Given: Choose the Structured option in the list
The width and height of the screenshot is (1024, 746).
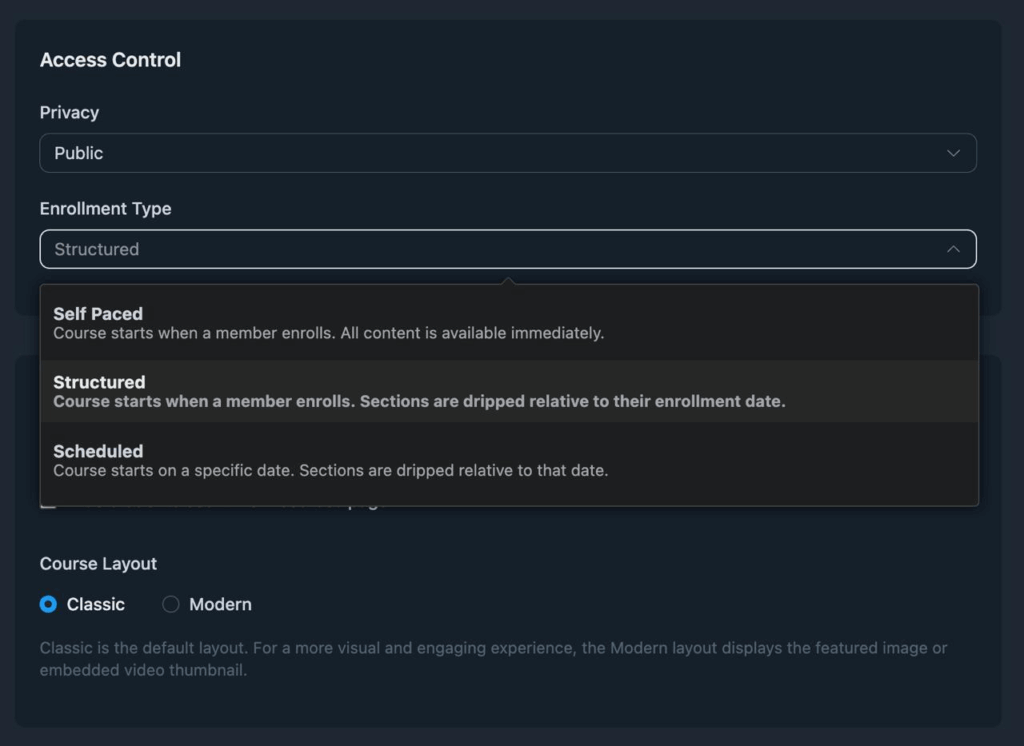Looking at the screenshot, I should [99, 382].
